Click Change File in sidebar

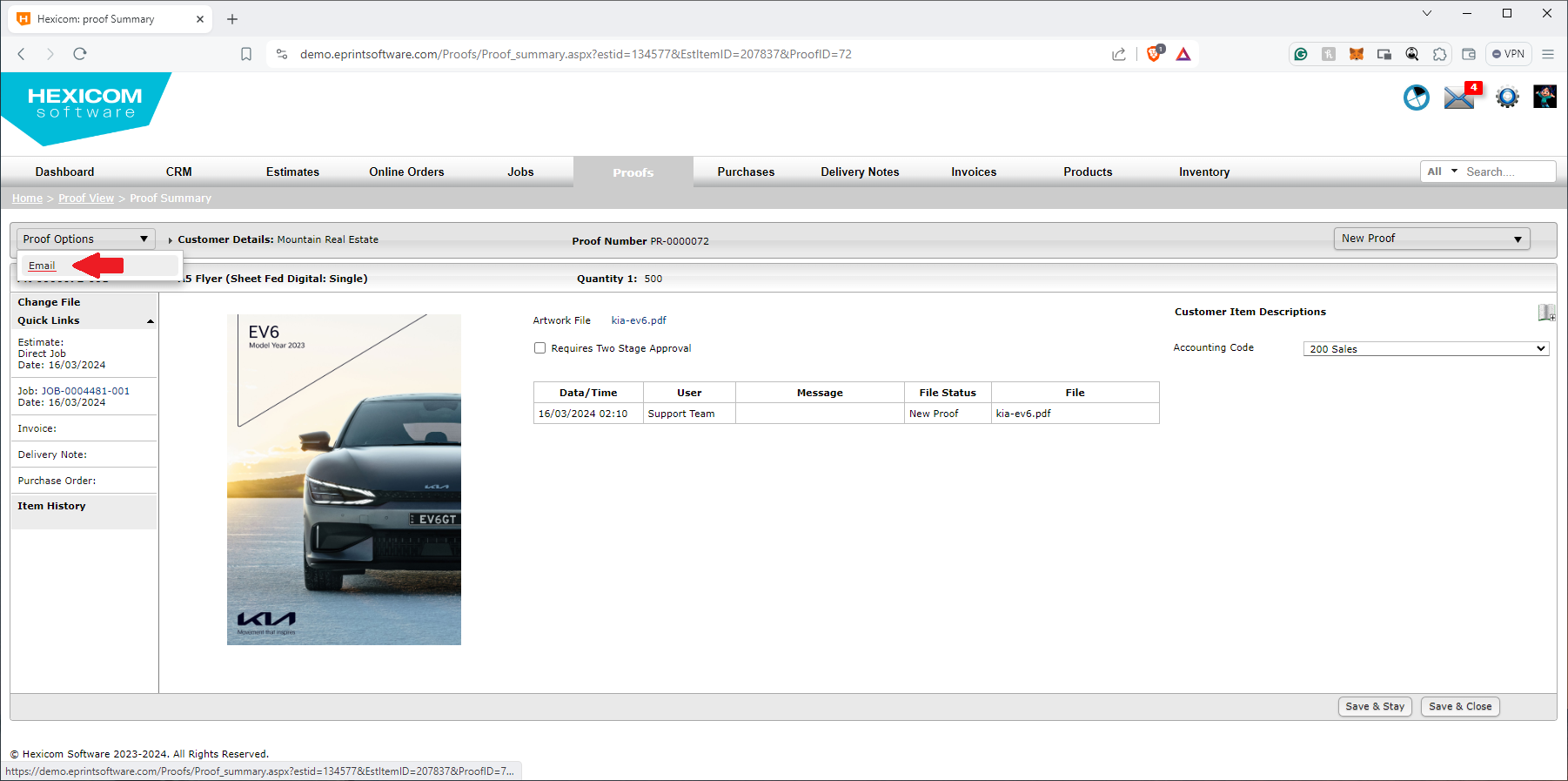pyautogui.click(x=49, y=302)
